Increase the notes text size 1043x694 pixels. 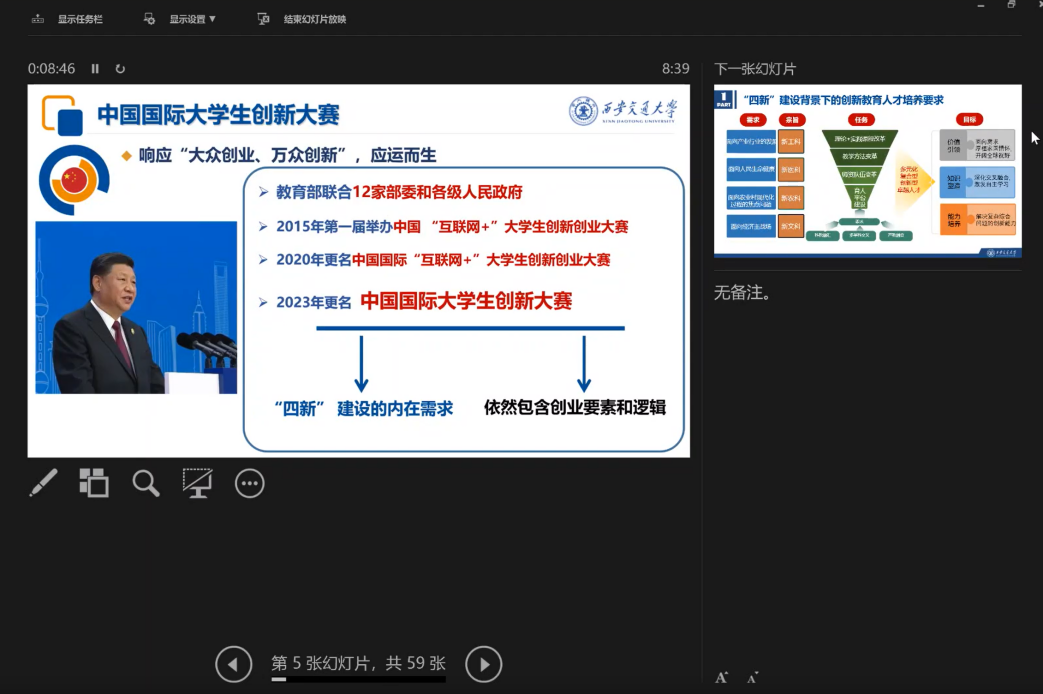(x=722, y=677)
